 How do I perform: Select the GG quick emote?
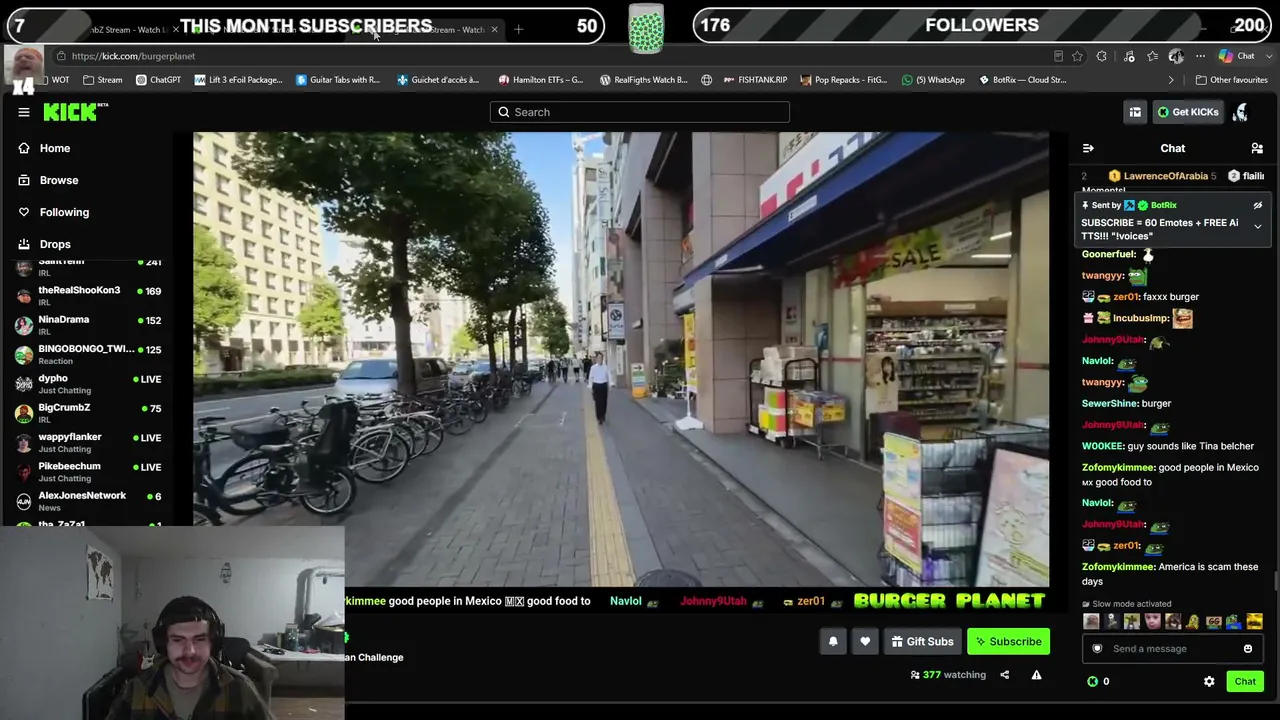click(x=1213, y=621)
